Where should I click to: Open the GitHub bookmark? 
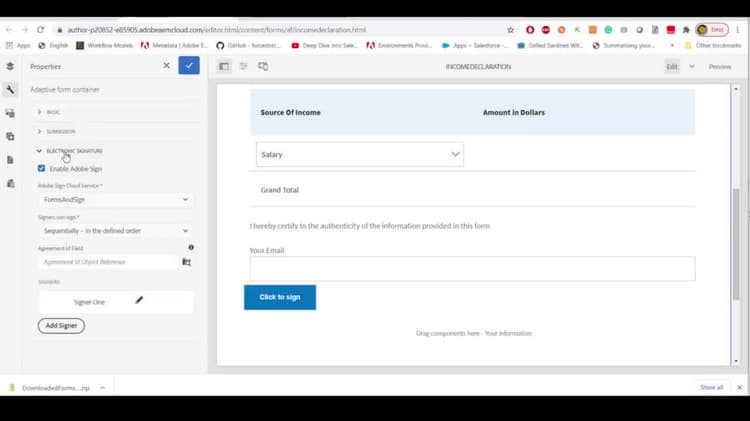click(x=249, y=45)
